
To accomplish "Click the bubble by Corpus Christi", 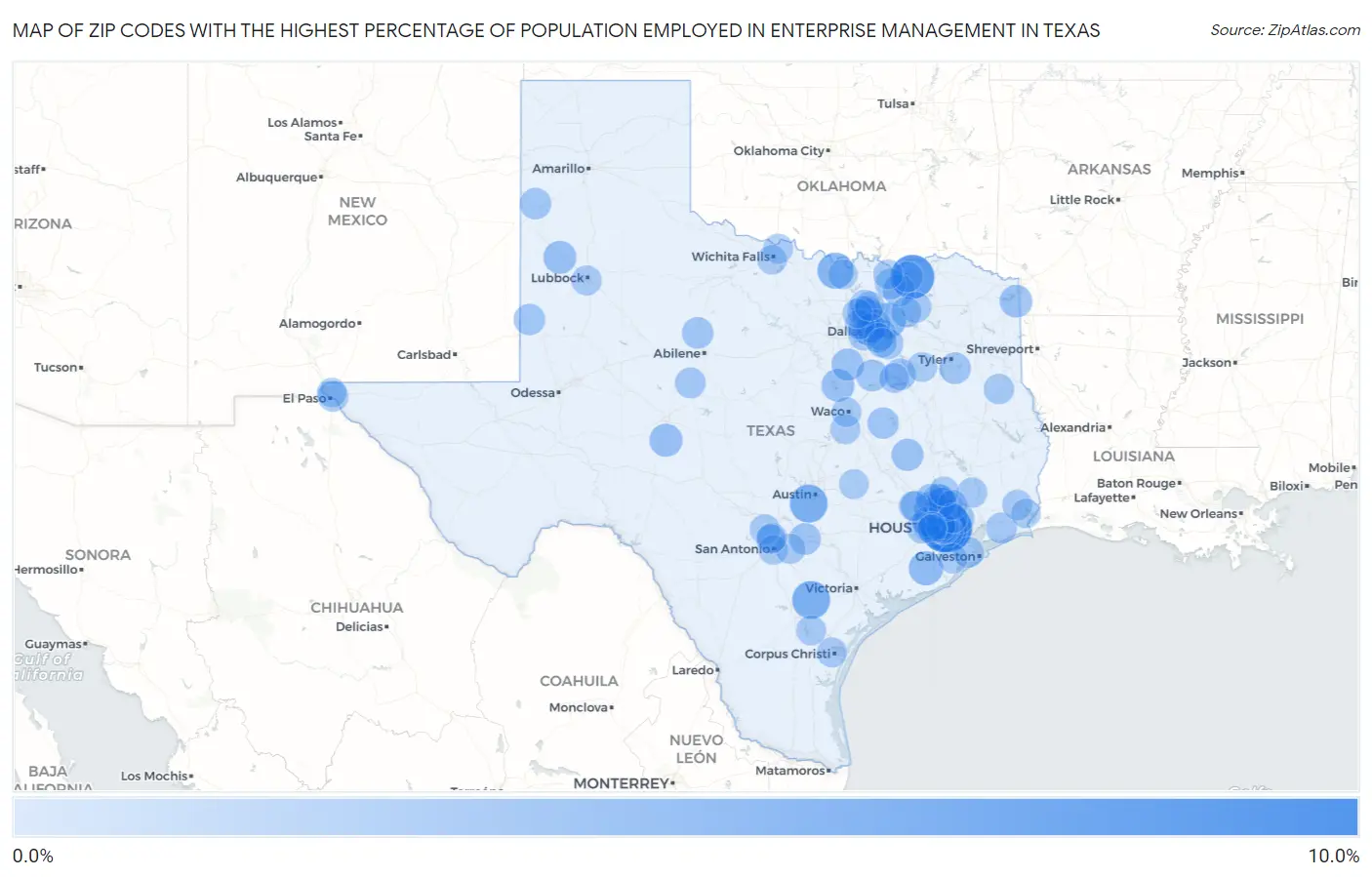I will (x=831, y=652).
